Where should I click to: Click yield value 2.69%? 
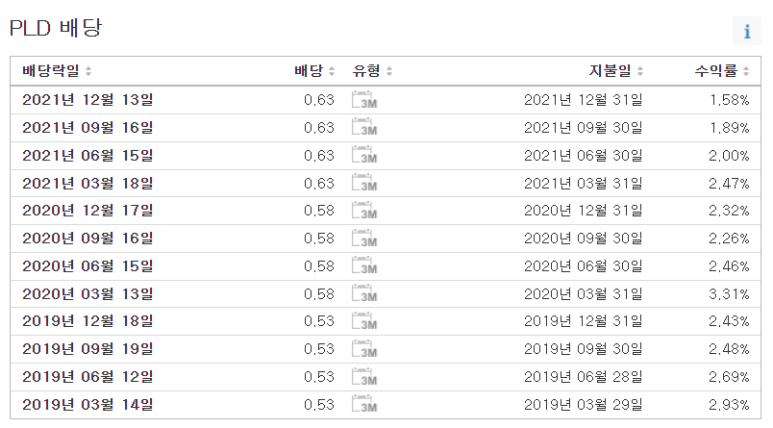pos(729,377)
